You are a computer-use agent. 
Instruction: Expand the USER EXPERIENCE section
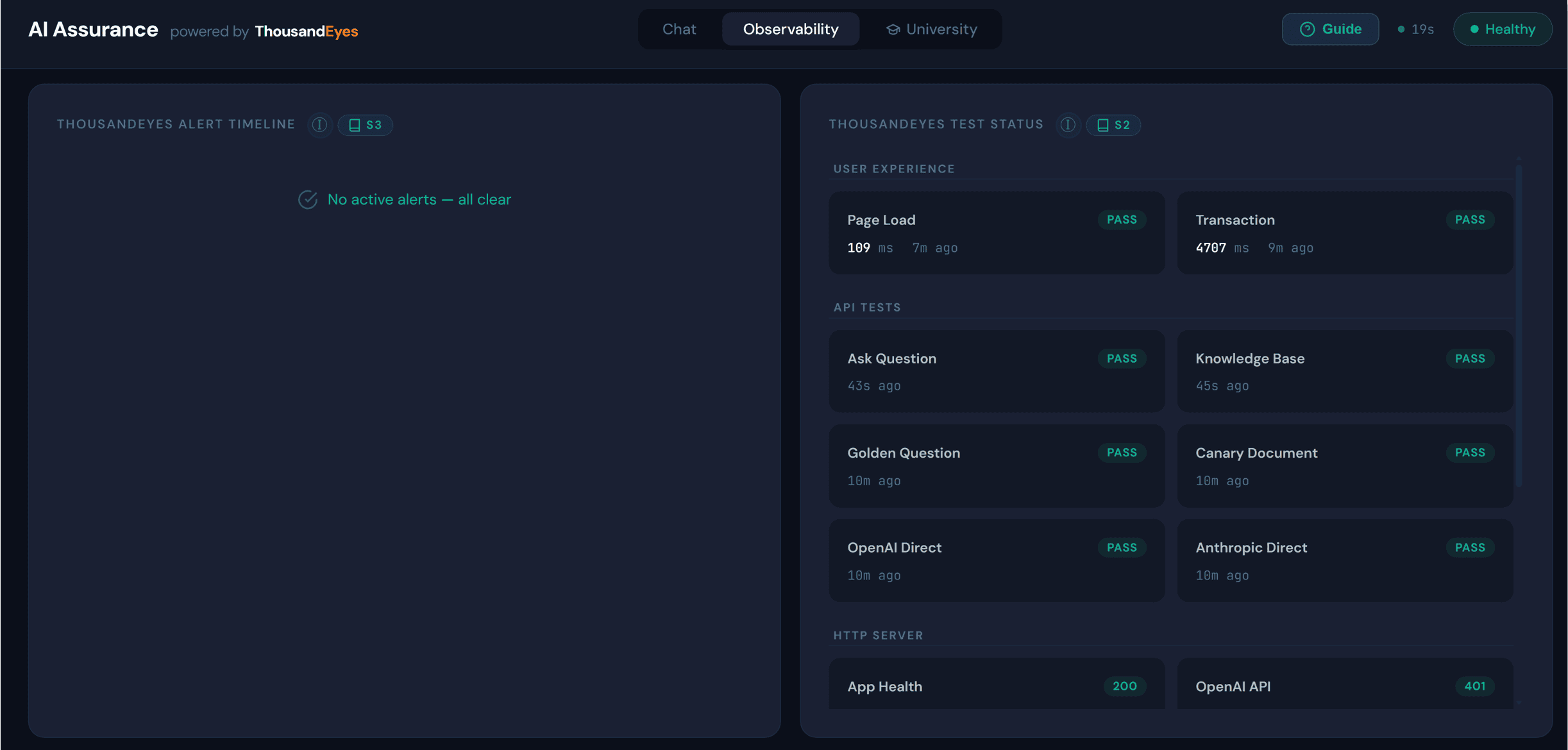point(894,169)
